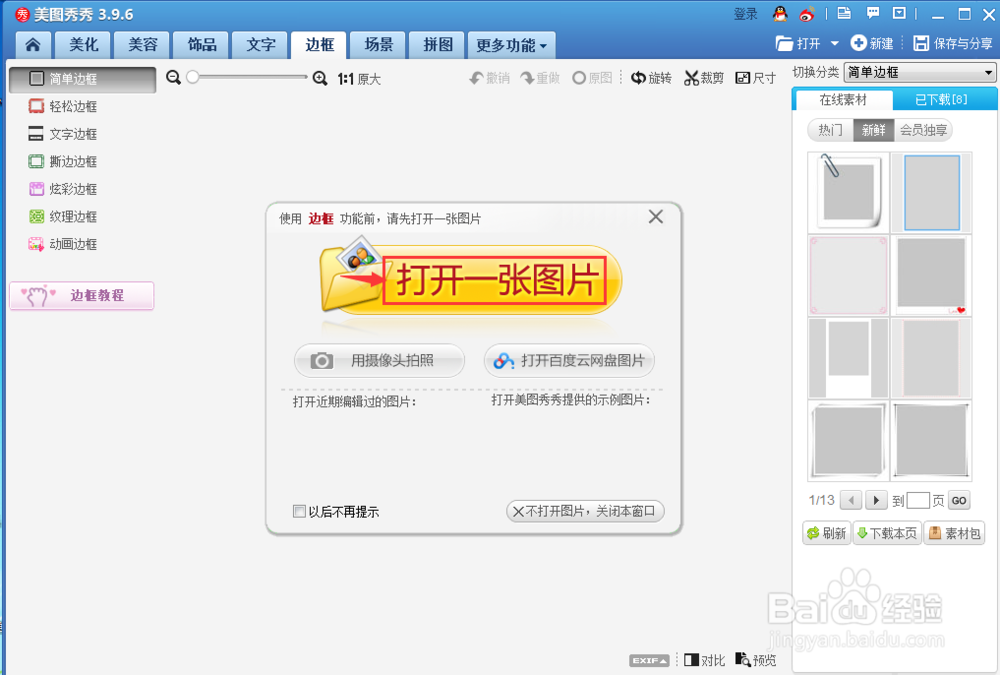Go to previous material page arrow
Image resolution: width=1000 pixels, height=675 pixels.
(851, 500)
